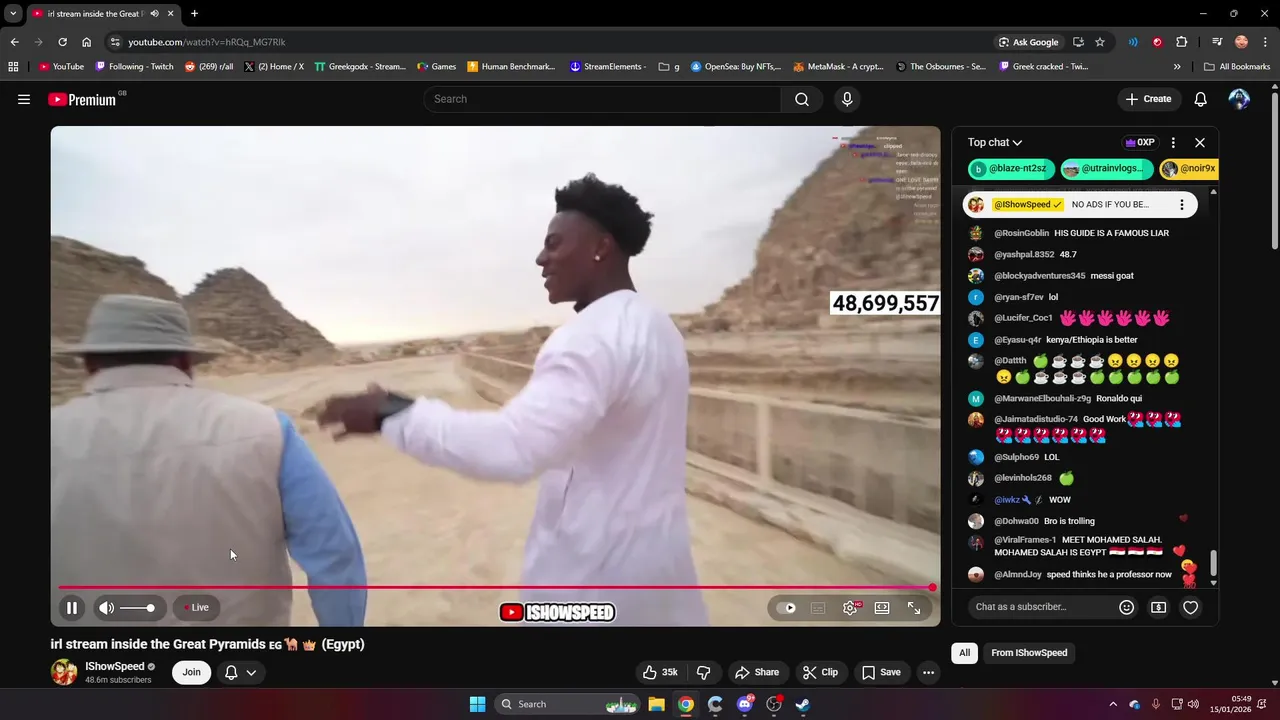
Task: Toggle the autoplay switch in player
Action: point(787,607)
